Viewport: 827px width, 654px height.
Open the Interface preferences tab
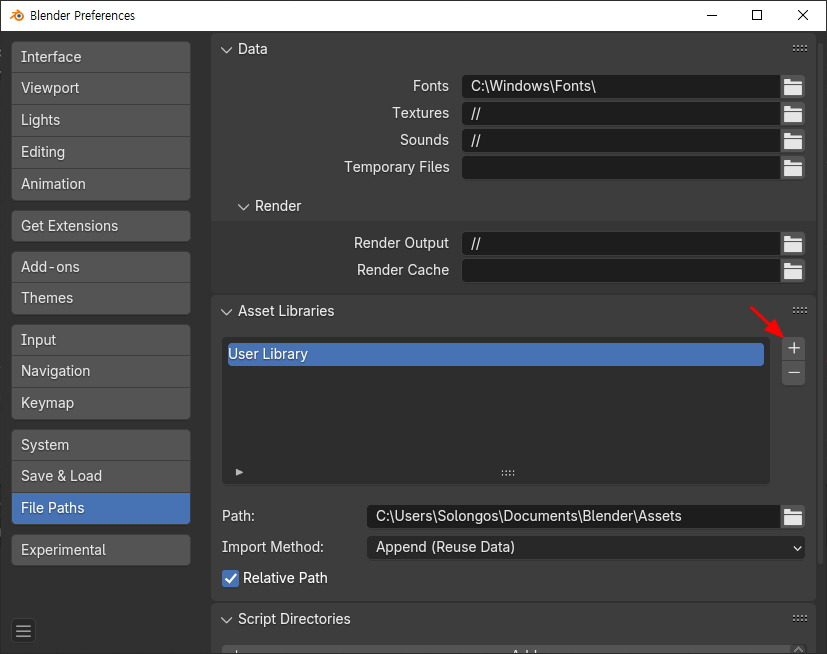[x=101, y=57]
